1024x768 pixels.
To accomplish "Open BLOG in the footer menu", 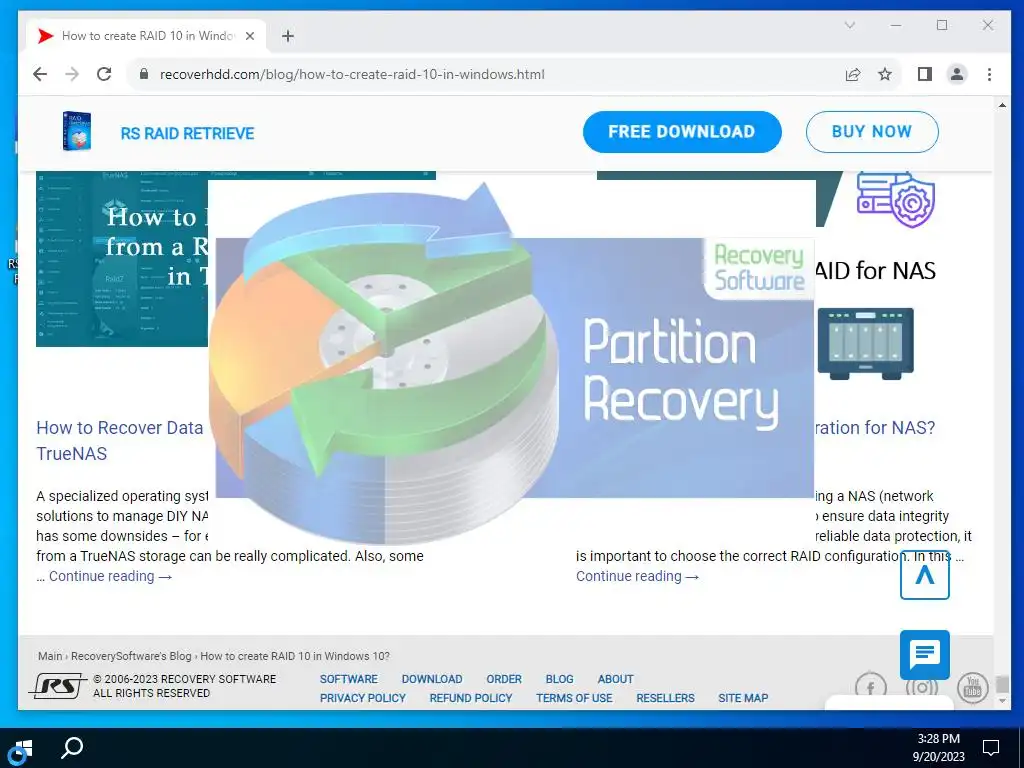I will point(560,679).
